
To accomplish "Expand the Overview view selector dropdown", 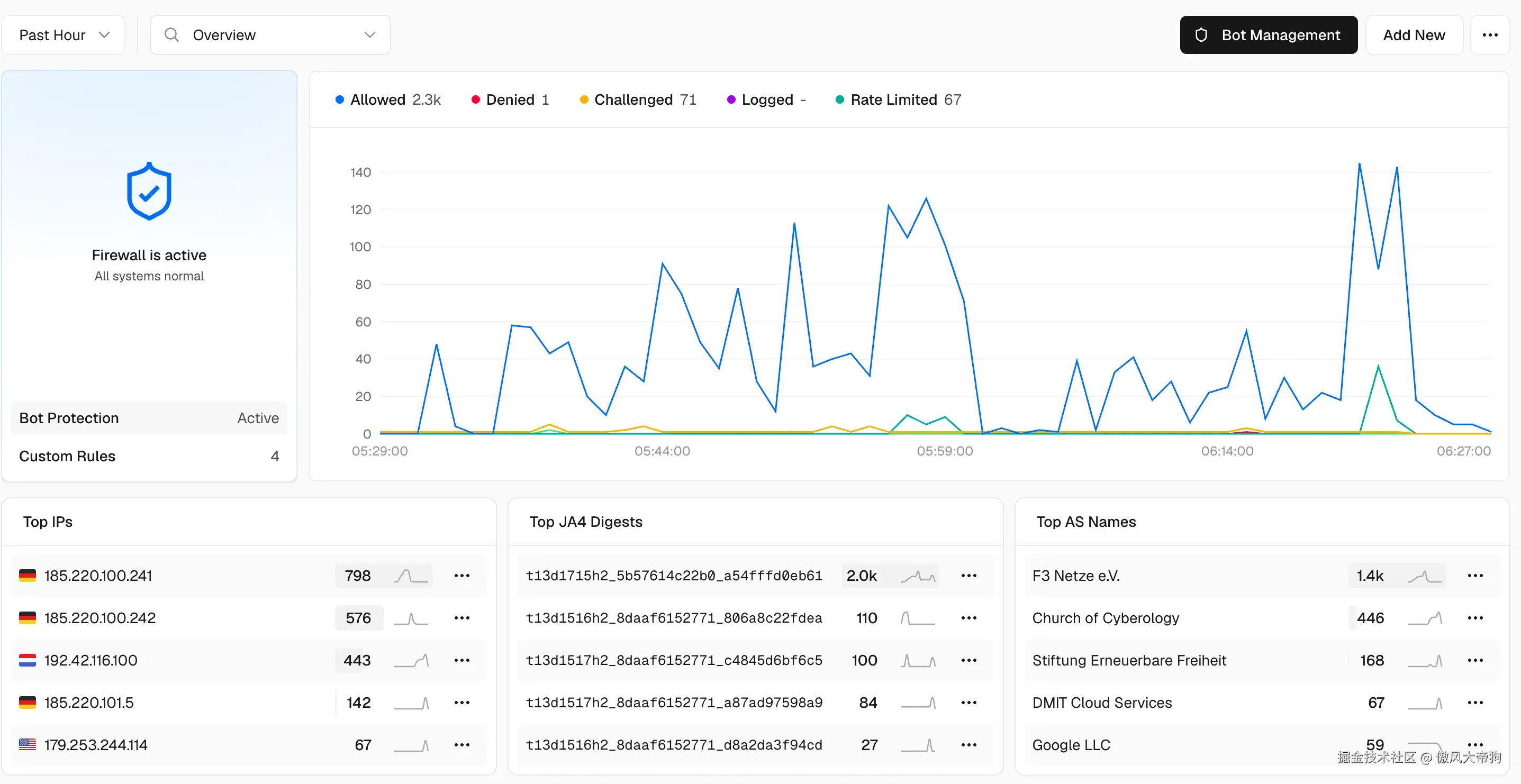I will (x=270, y=35).
